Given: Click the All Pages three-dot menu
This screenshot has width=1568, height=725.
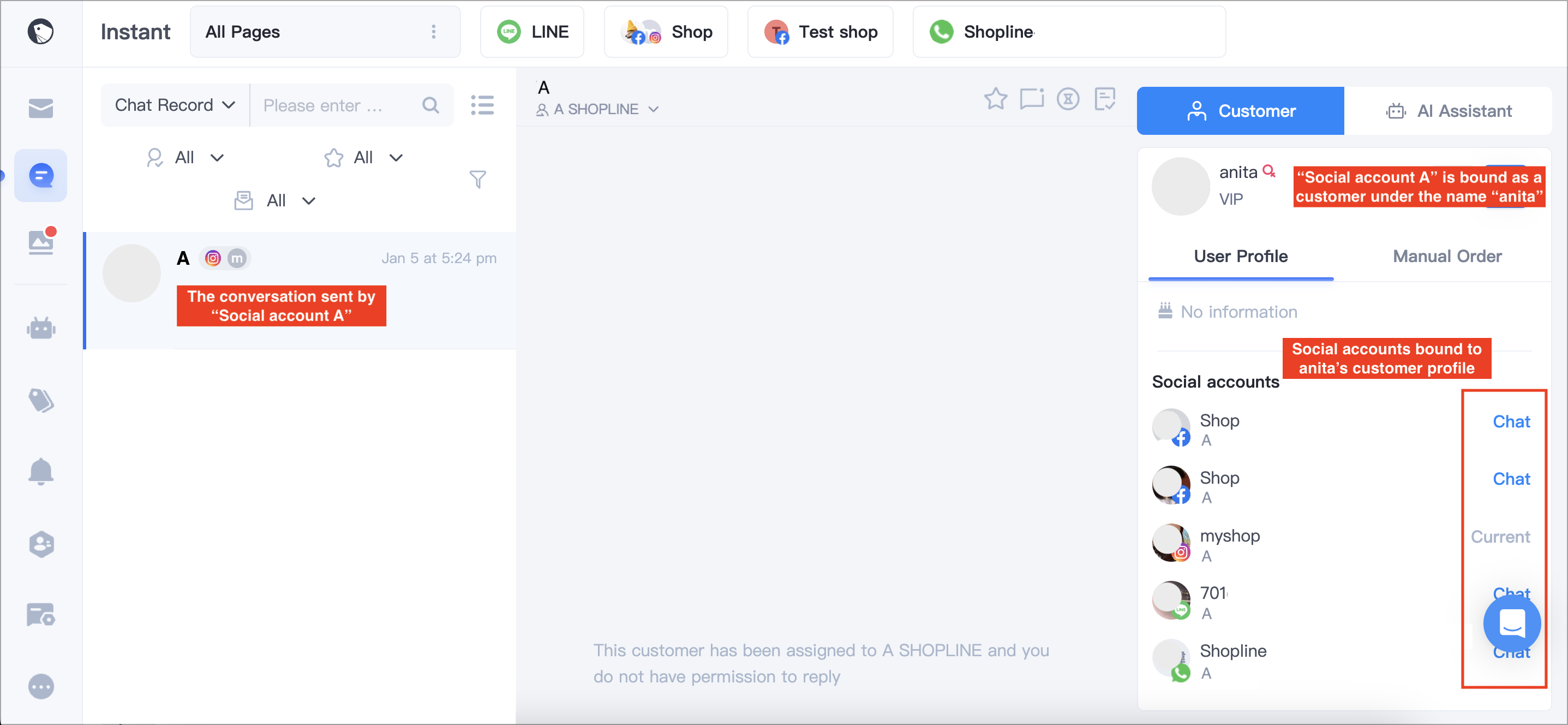Looking at the screenshot, I should pos(433,32).
